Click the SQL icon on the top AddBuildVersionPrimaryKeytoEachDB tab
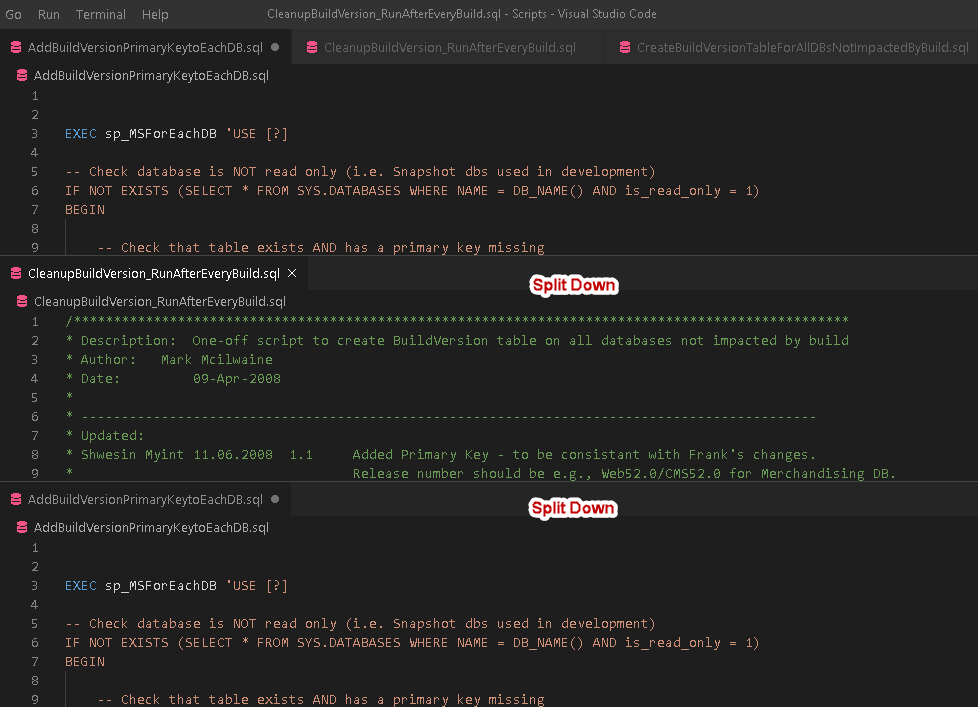The width and height of the screenshot is (978, 707). tap(16, 48)
